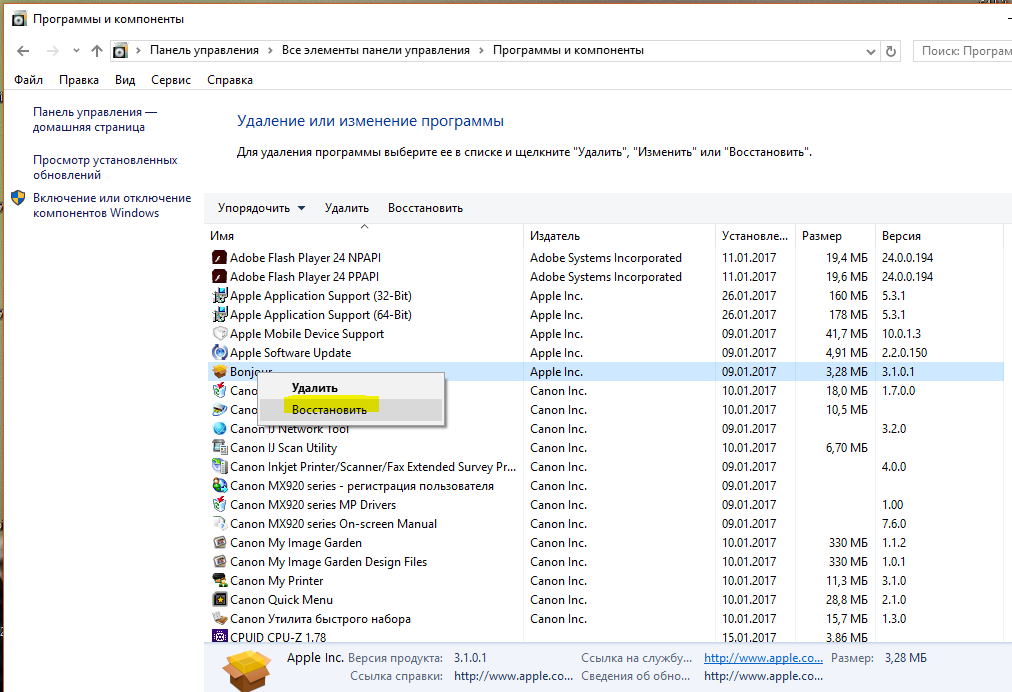Click the Apple Application Support (64-Bit) icon
1012x692 pixels.
219,314
